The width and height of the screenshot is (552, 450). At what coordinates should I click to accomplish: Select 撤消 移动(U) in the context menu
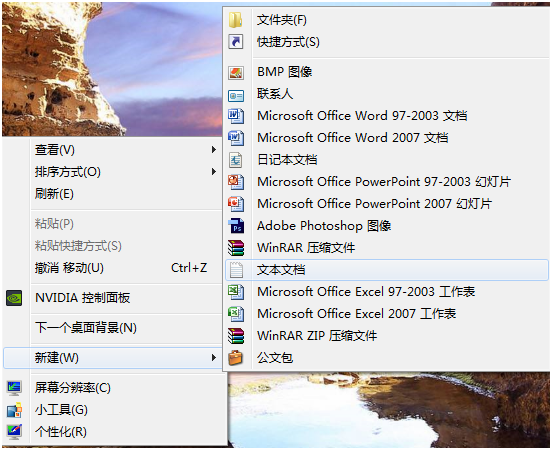tap(113, 268)
